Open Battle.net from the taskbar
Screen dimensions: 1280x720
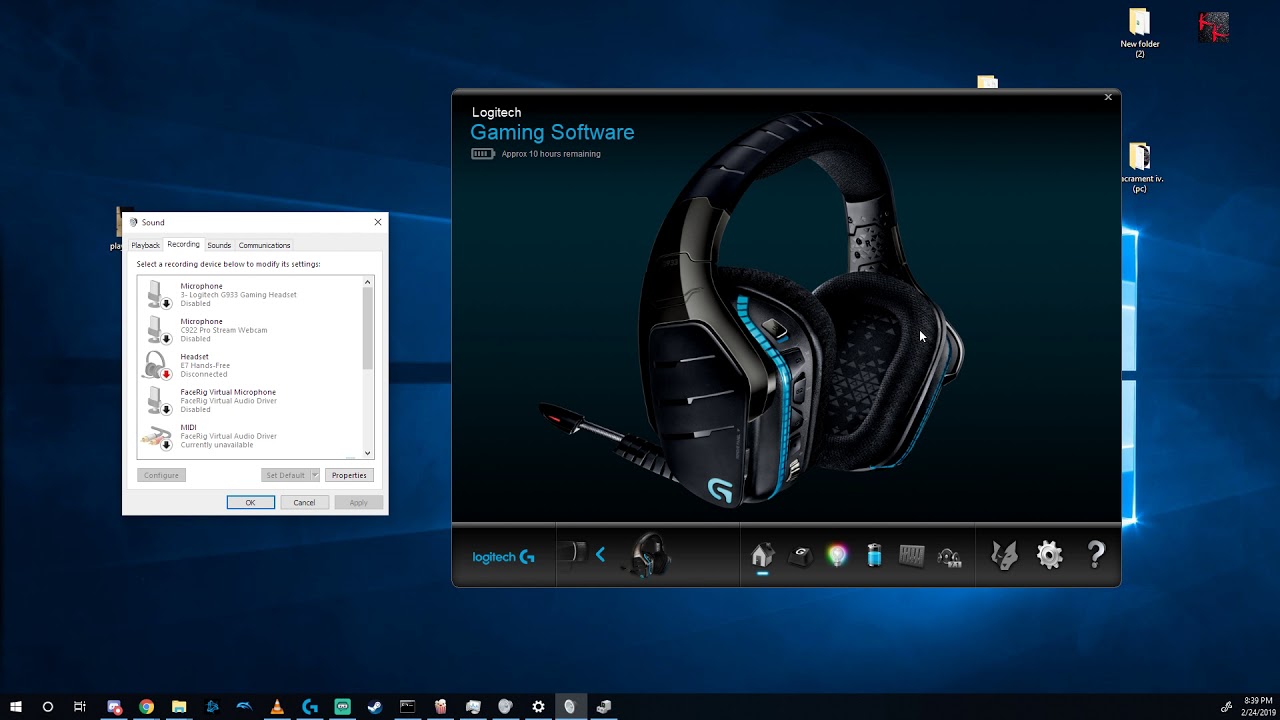pyautogui.click(x=212, y=706)
